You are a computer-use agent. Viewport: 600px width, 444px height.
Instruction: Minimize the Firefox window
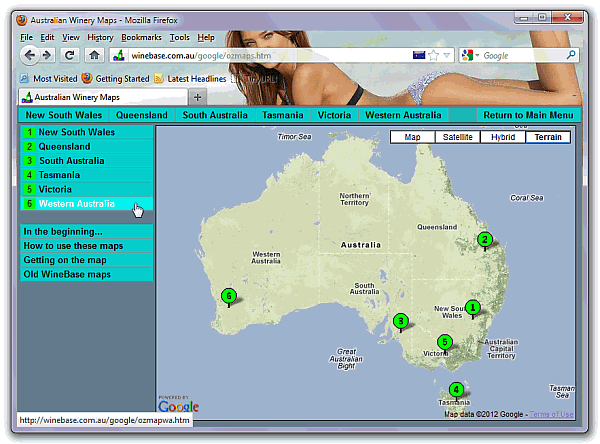point(524,18)
